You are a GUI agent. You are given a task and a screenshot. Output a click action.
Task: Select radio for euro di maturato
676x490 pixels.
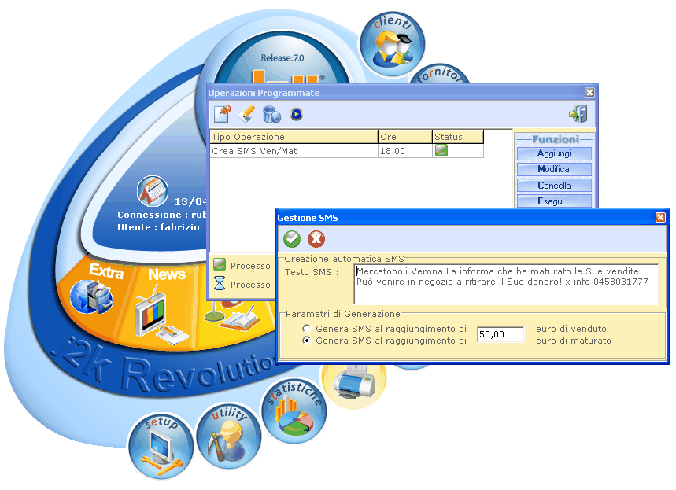pos(307,340)
